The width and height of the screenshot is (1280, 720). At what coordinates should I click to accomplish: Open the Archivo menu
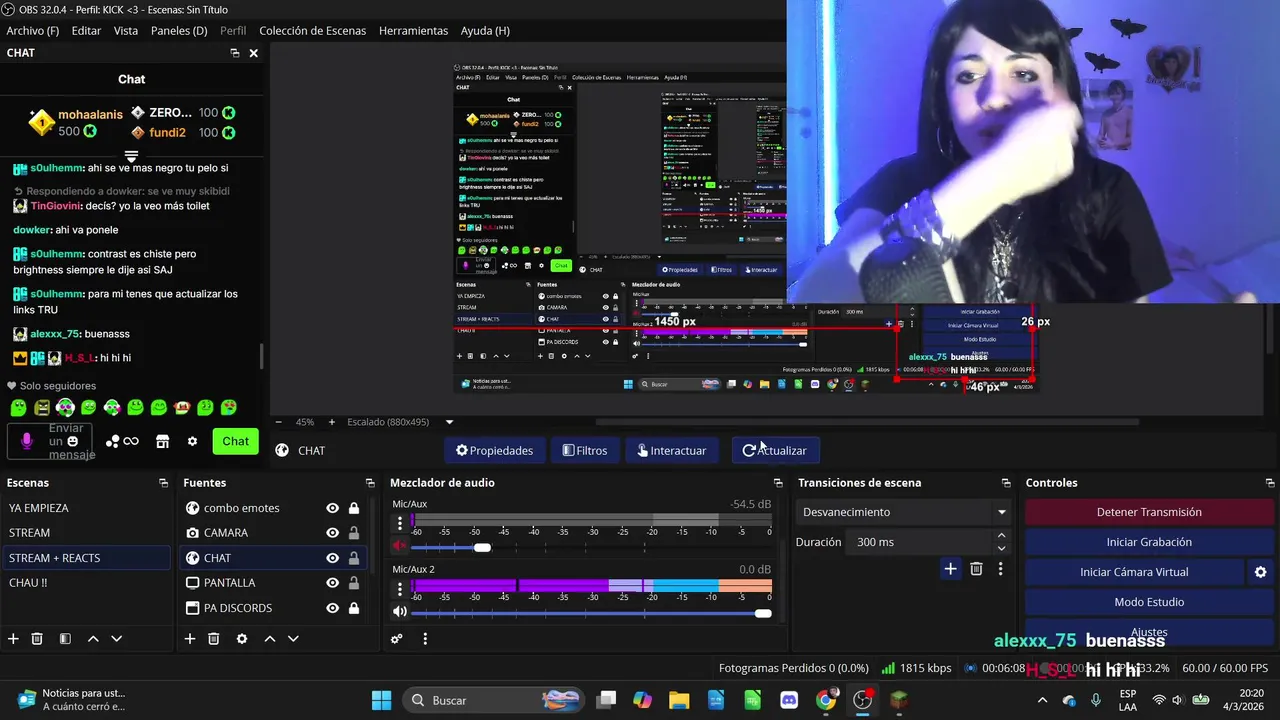point(33,31)
